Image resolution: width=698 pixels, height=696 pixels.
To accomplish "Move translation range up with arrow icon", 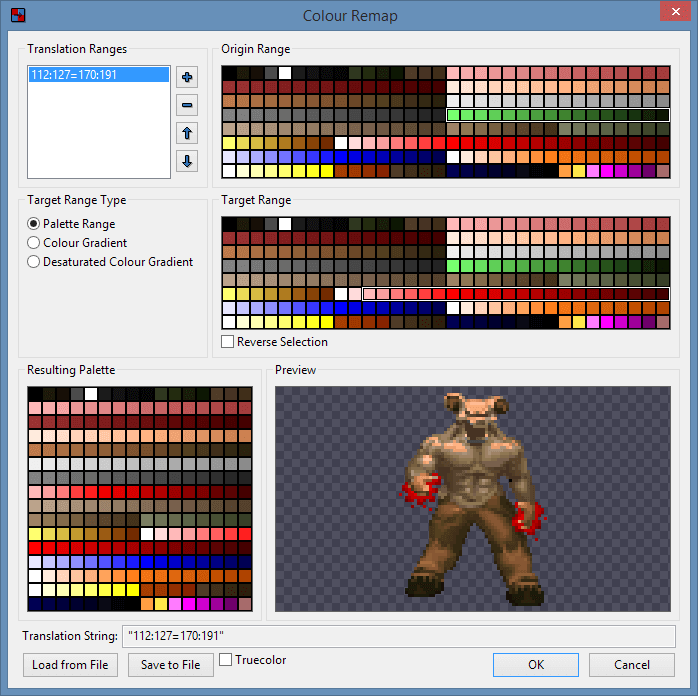I will pos(187,133).
